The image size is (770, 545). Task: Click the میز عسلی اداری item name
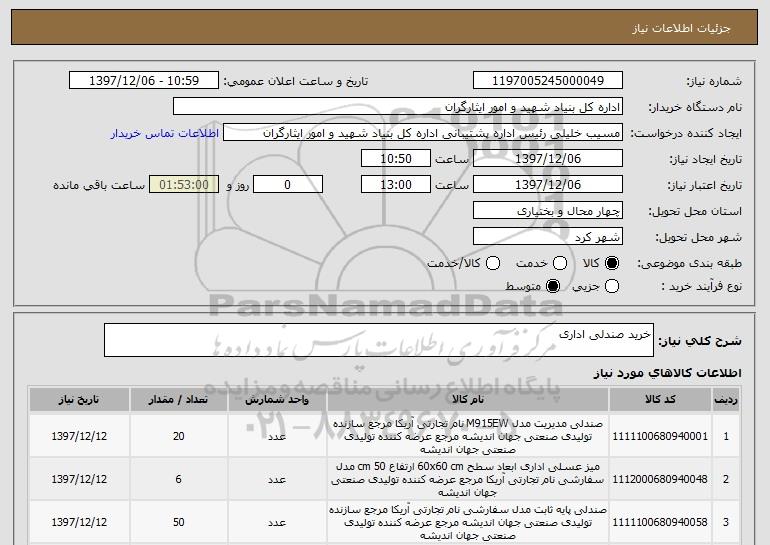pos(468,479)
